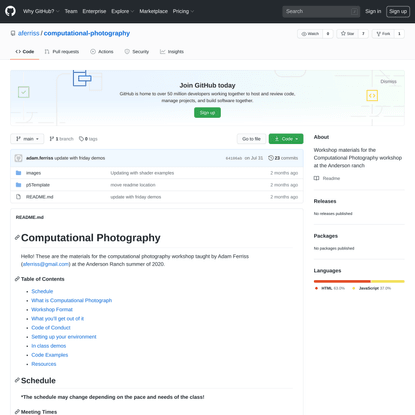Select the Code tab
This screenshot has width=415, height=415.
click(x=25, y=52)
